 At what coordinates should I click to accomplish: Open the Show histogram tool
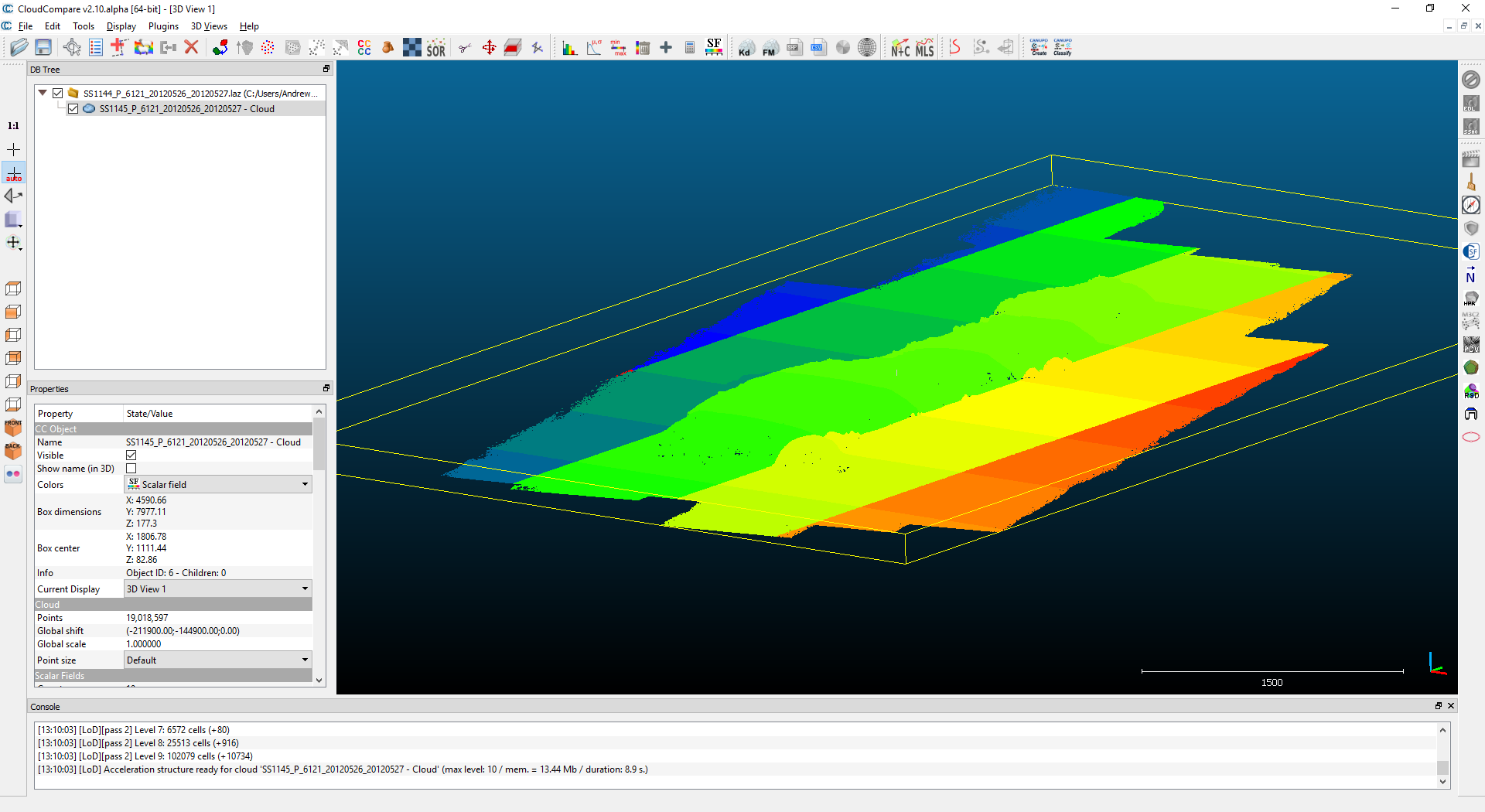(x=570, y=47)
